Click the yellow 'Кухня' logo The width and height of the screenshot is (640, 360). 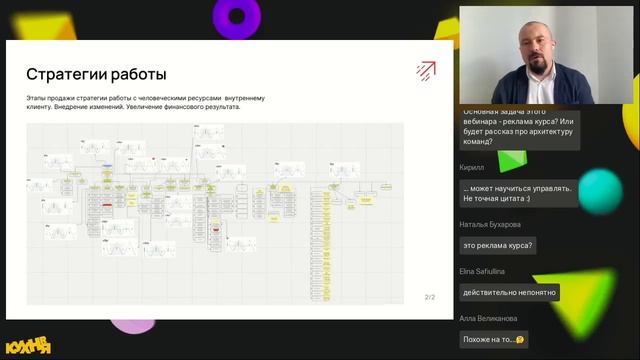pos(28,346)
